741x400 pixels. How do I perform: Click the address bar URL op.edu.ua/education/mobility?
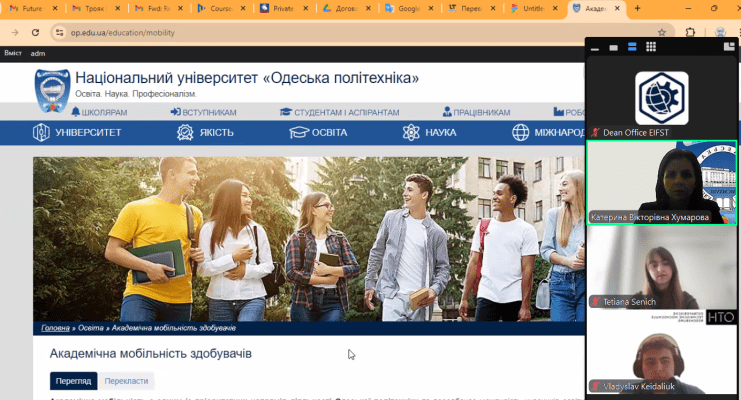click(x=123, y=33)
